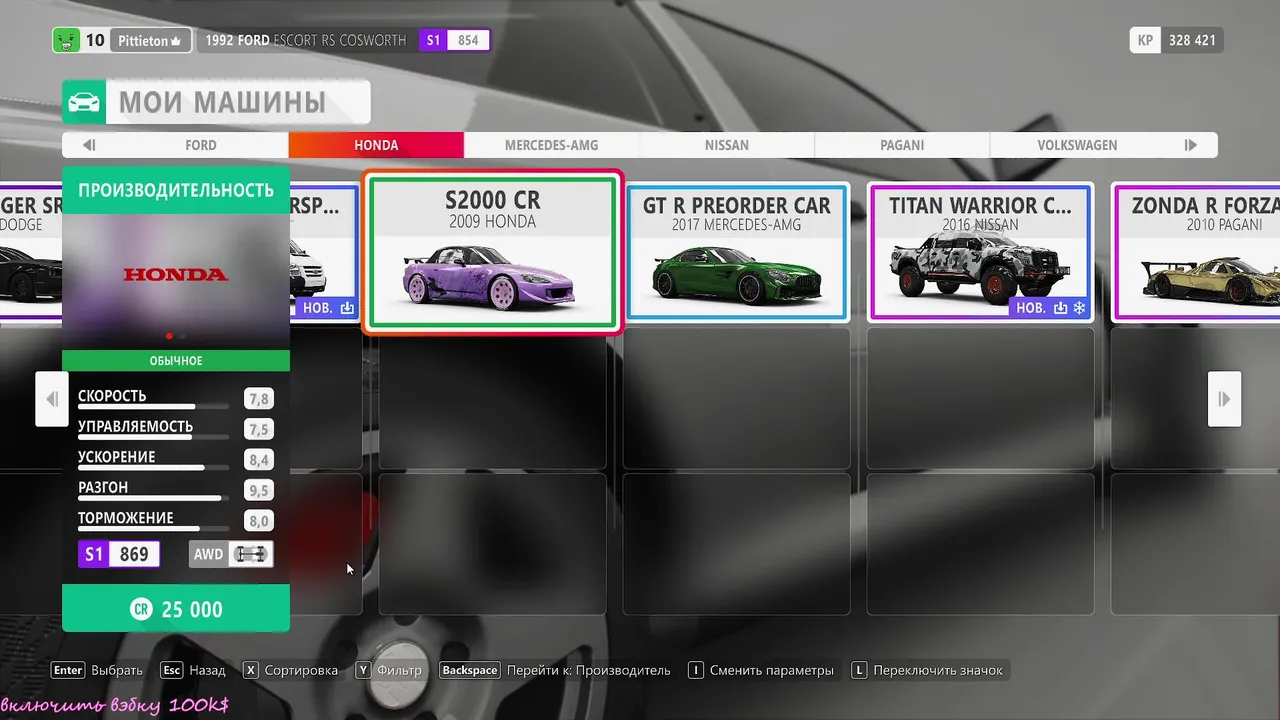This screenshot has width=1280, height=720.
Task: Click the X key sort hint icon
Action: click(x=250, y=670)
